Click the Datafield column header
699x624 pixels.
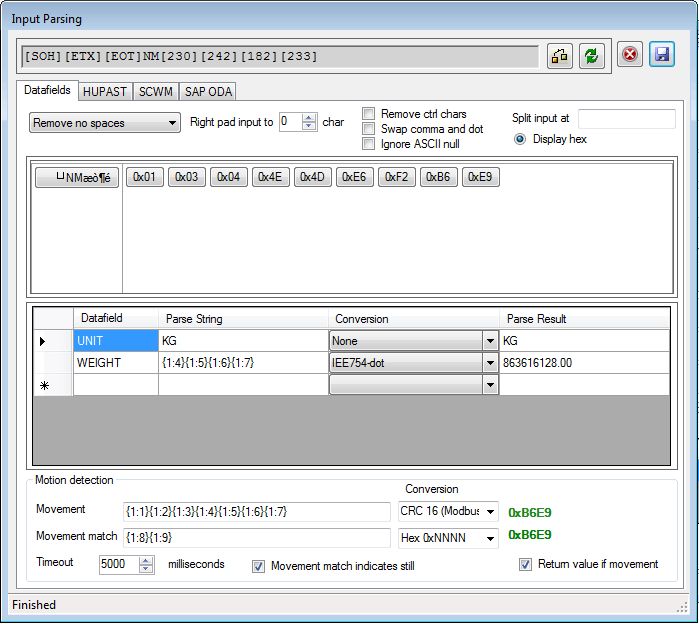point(116,319)
